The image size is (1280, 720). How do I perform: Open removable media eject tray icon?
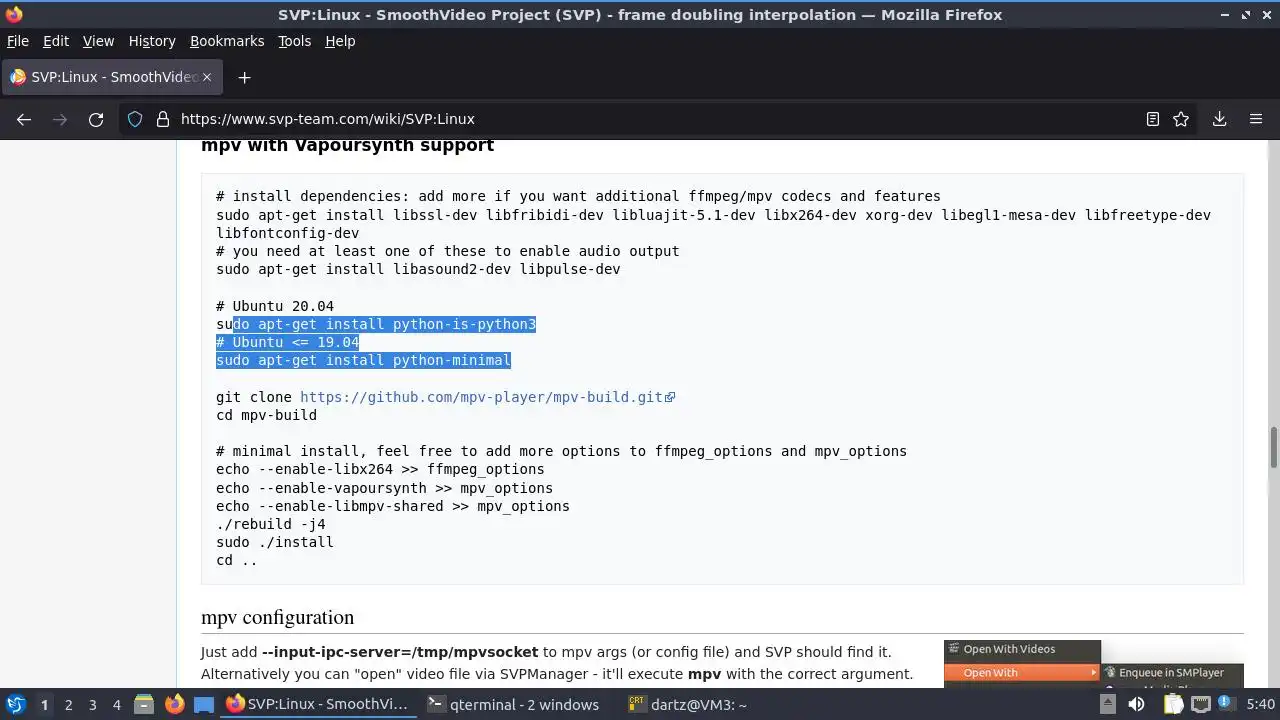pyautogui.click(x=1107, y=704)
